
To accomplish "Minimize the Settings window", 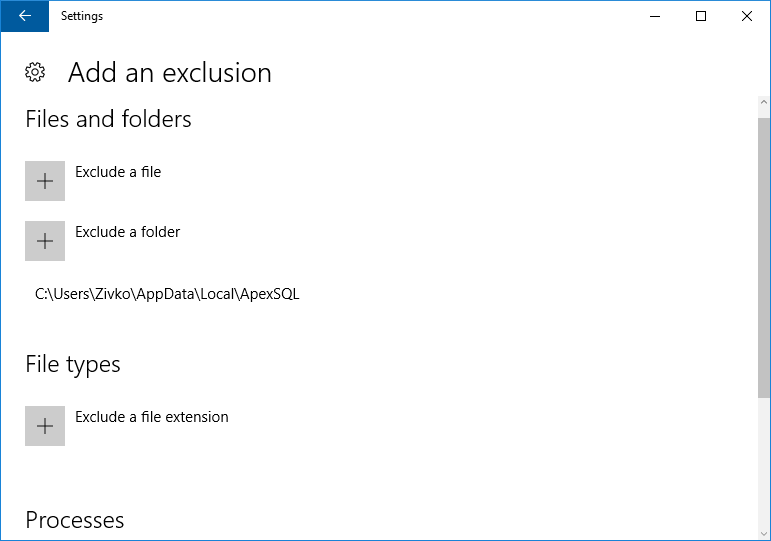I will pos(656,16).
